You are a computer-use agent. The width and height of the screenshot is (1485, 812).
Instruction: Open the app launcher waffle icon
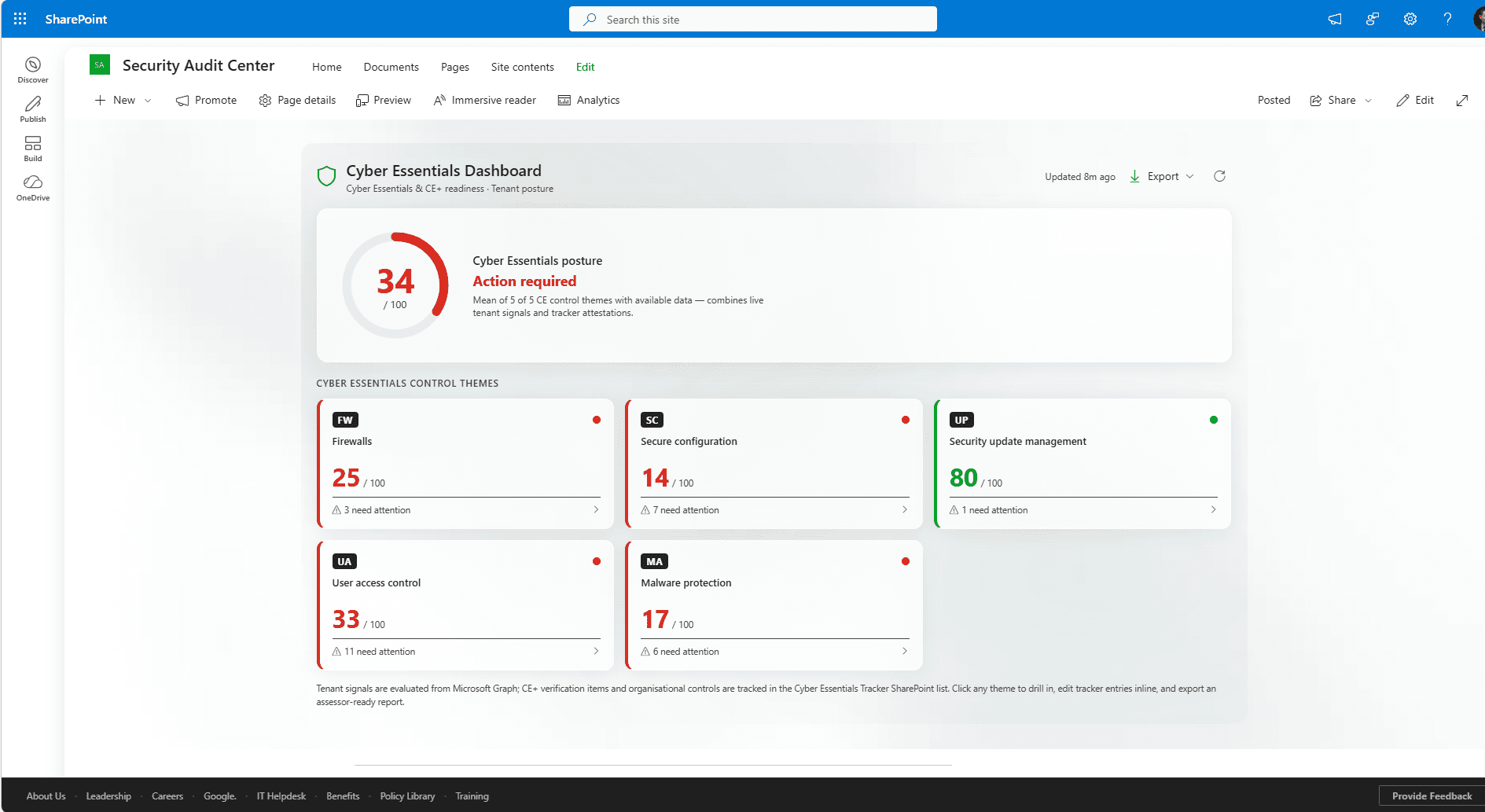click(x=20, y=19)
